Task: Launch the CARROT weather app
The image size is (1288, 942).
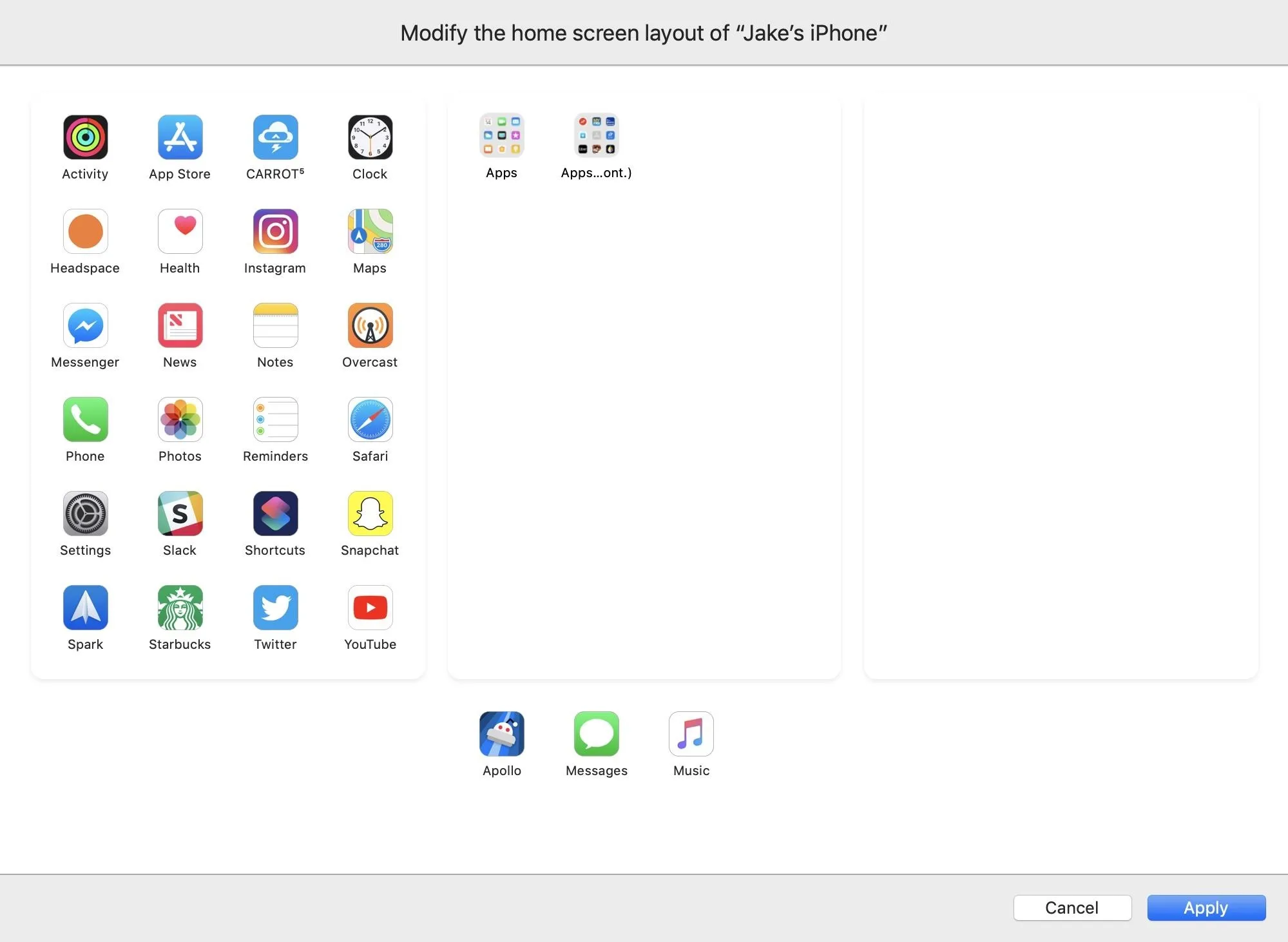Action: pos(275,137)
